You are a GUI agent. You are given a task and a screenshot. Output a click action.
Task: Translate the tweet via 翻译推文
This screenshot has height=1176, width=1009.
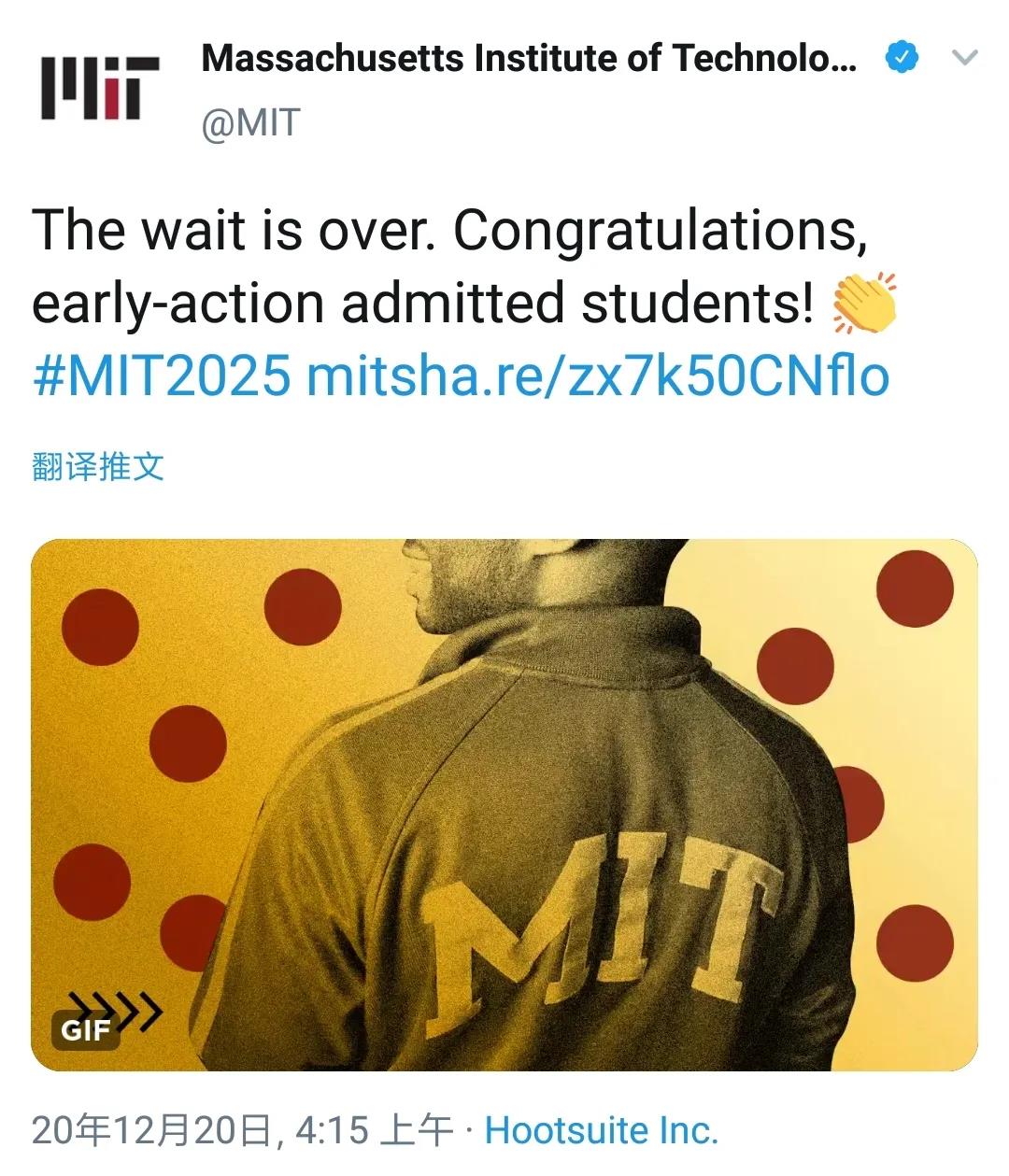click(x=98, y=465)
